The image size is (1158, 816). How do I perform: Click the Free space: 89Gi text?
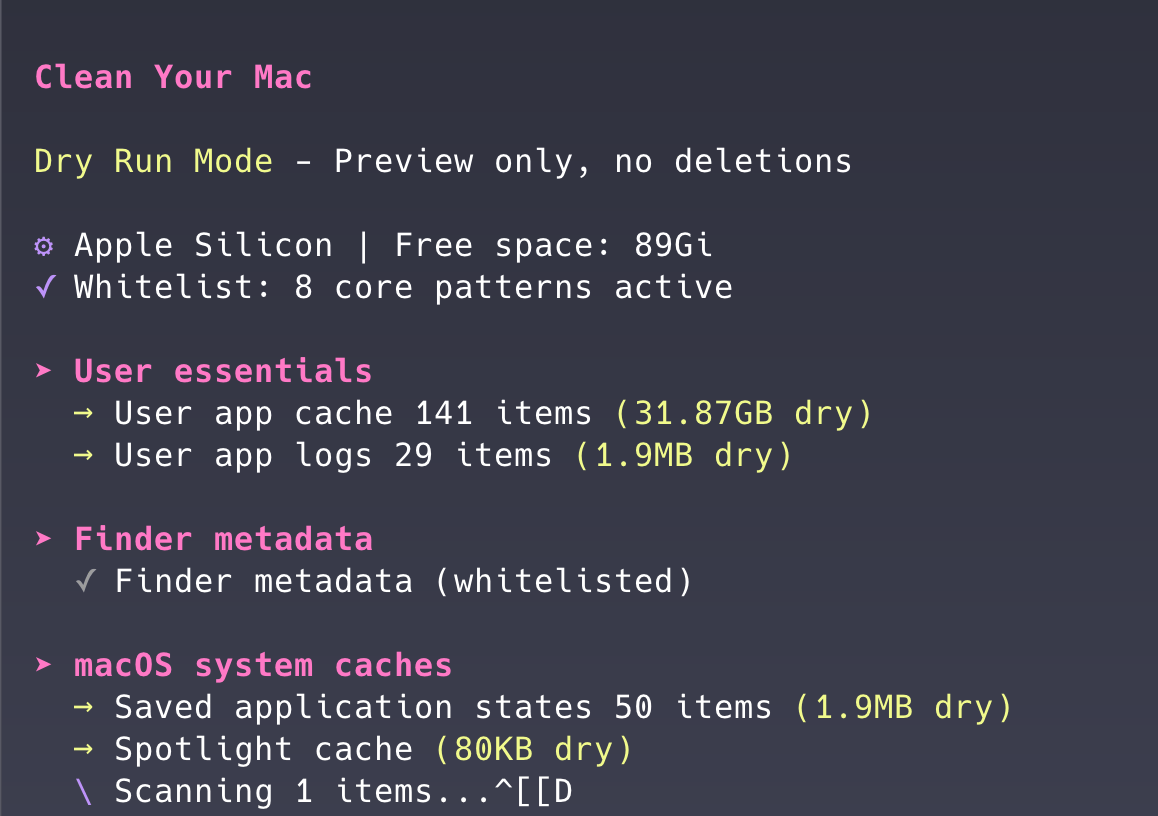pyautogui.click(x=553, y=246)
